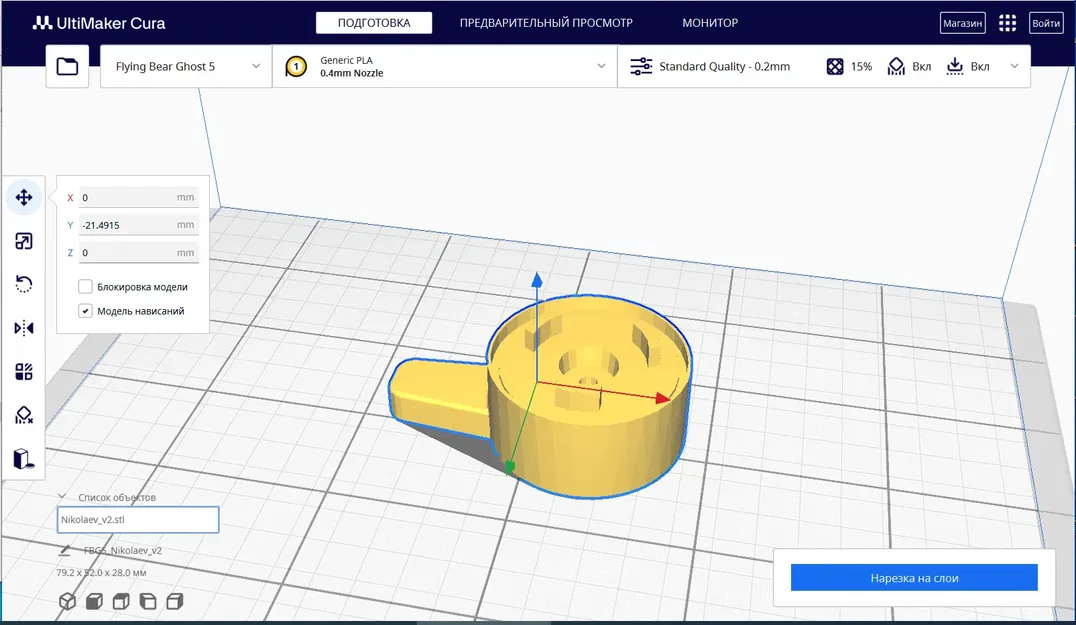This screenshot has width=1076, height=625.
Task: Click the Нарезка на слои button
Action: (914, 578)
